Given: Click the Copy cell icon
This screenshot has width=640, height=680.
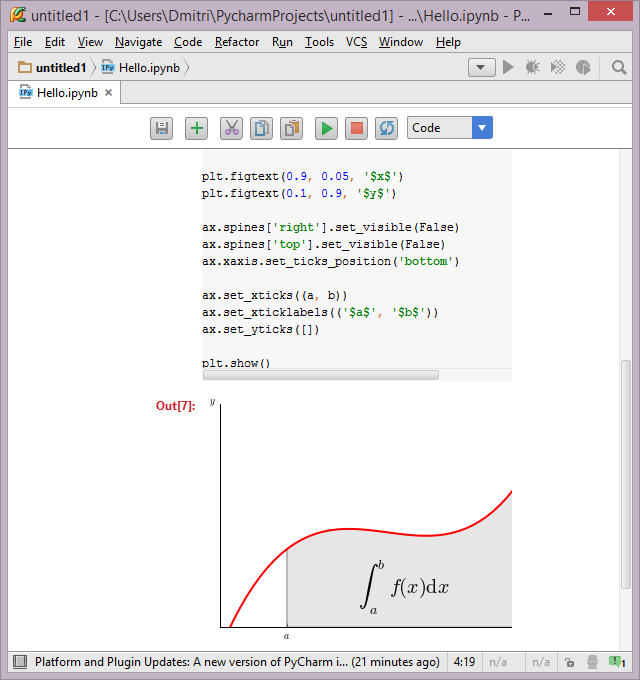Looking at the screenshot, I should point(261,128).
